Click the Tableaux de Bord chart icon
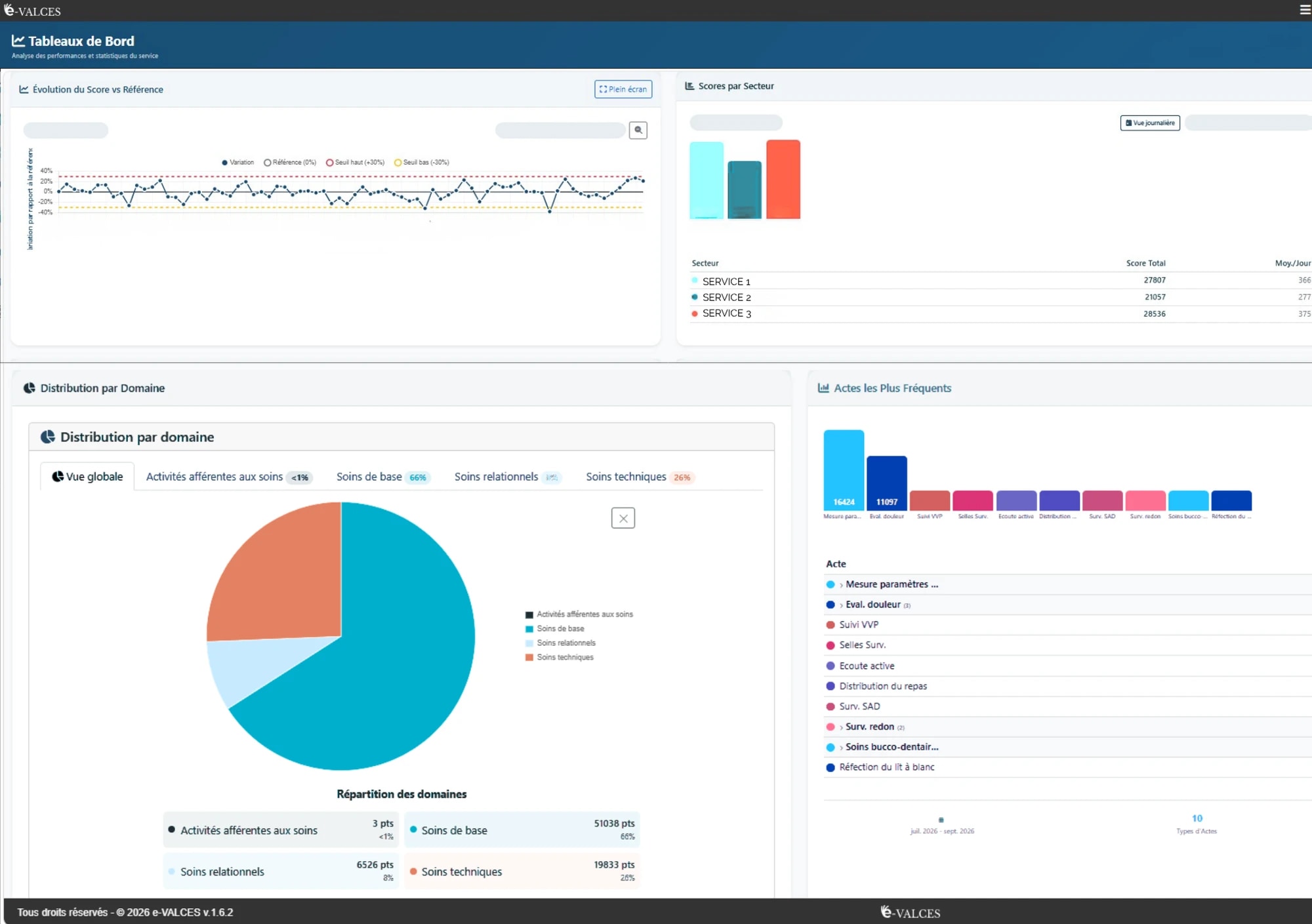Image resolution: width=1312 pixels, height=924 pixels. 18,41
